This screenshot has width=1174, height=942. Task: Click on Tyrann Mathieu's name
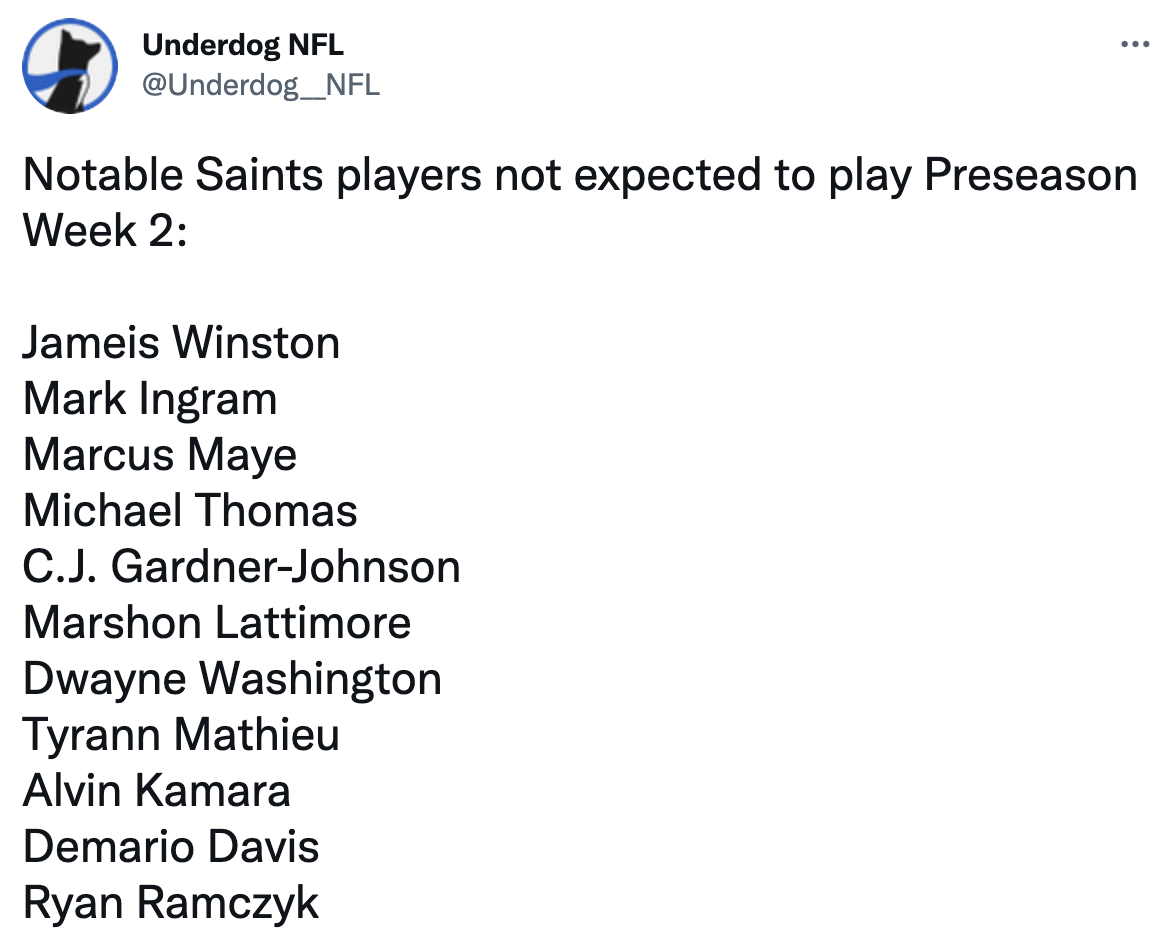click(181, 735)
